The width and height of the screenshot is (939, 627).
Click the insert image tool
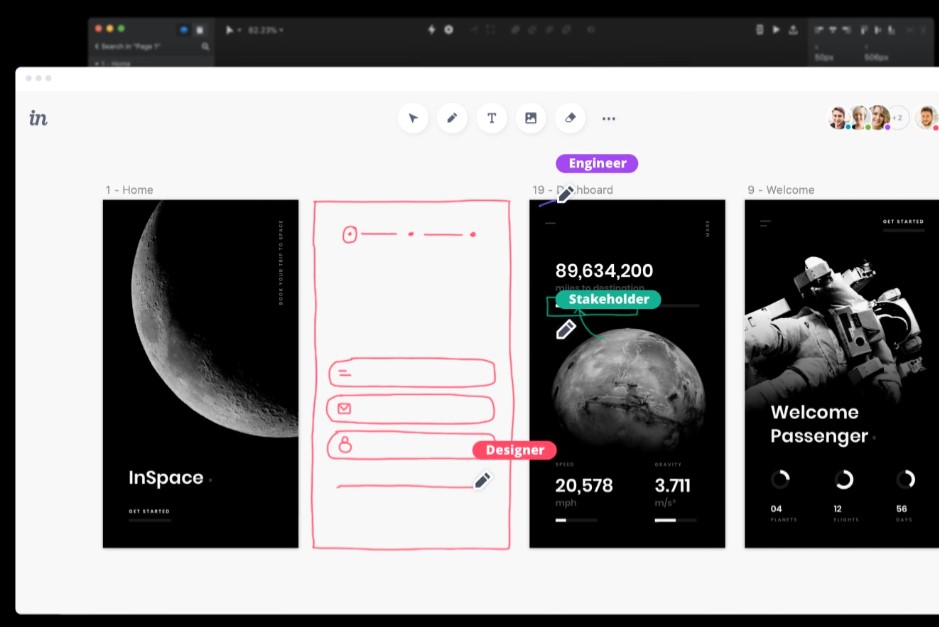click(531, 118)
